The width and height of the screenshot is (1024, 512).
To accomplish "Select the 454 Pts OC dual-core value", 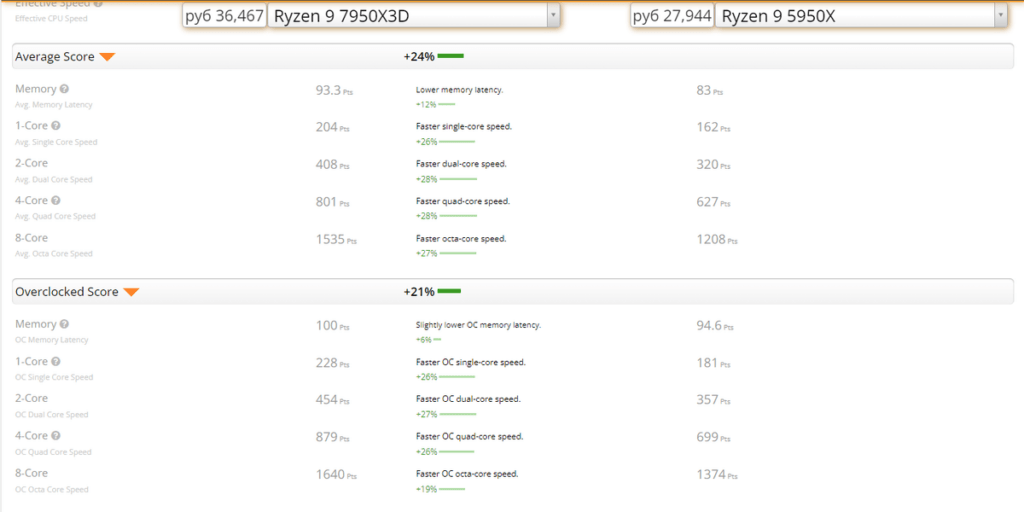I will coord(332,400).
